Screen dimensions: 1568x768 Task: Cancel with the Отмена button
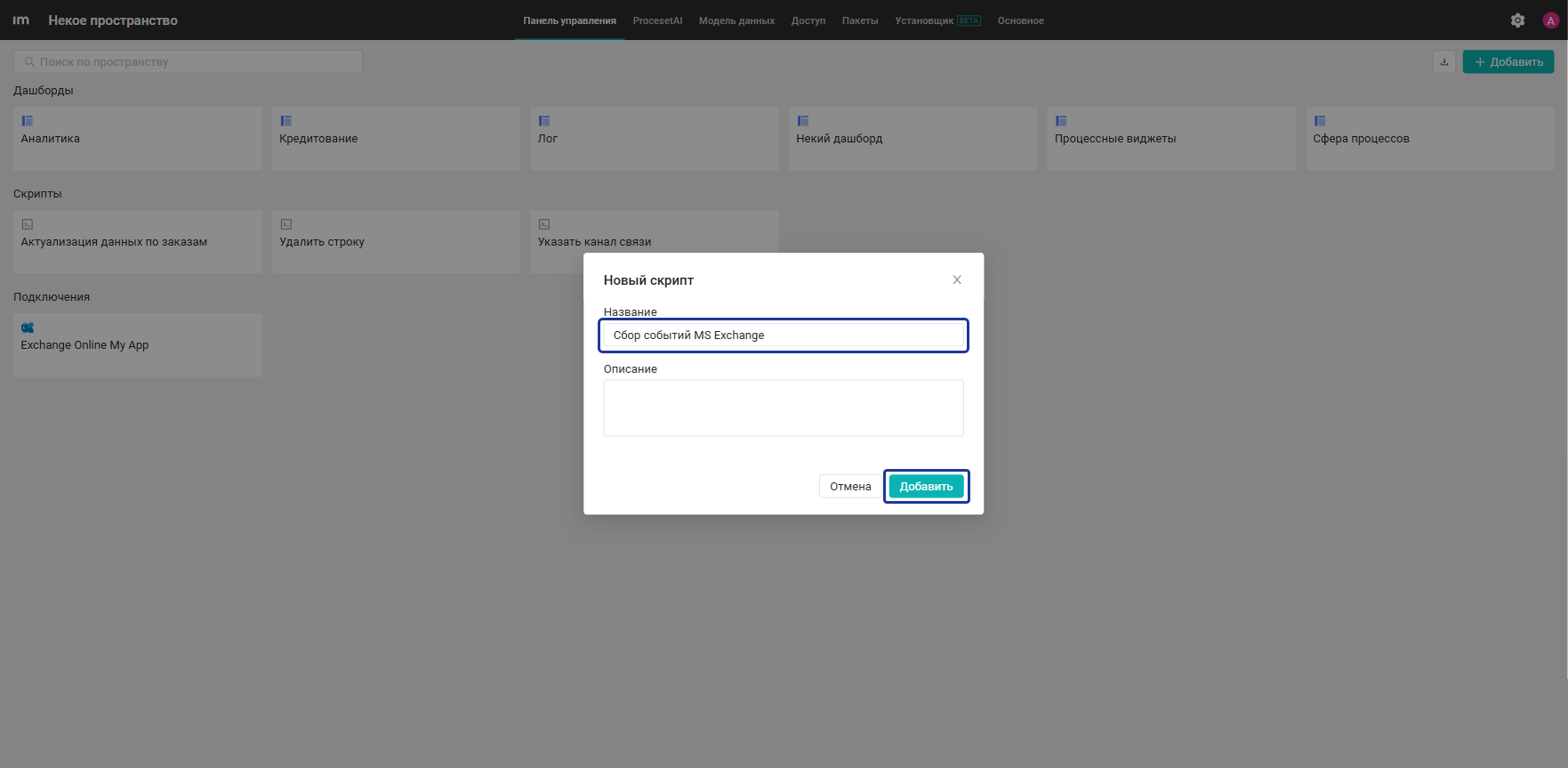[x=850, y=486]
